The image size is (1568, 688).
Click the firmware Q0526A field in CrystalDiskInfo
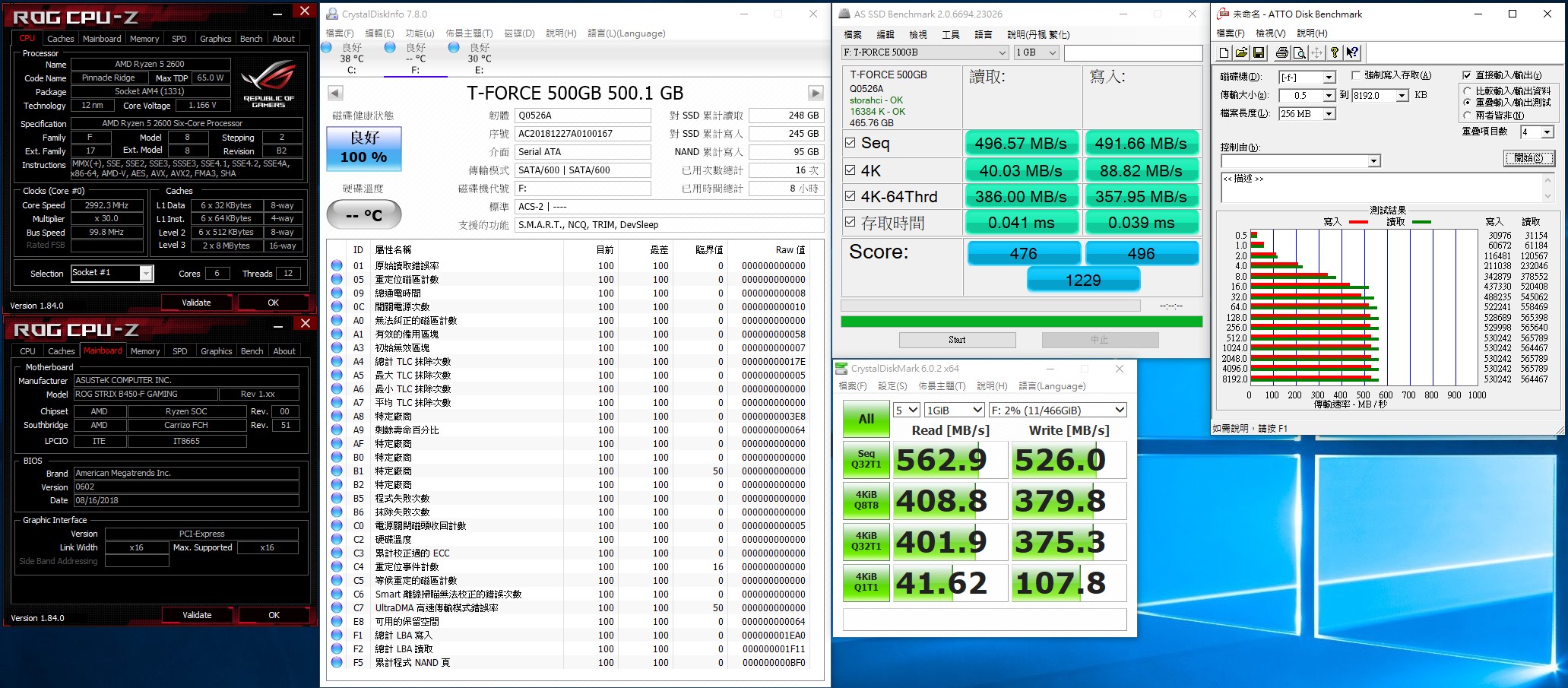583,116
